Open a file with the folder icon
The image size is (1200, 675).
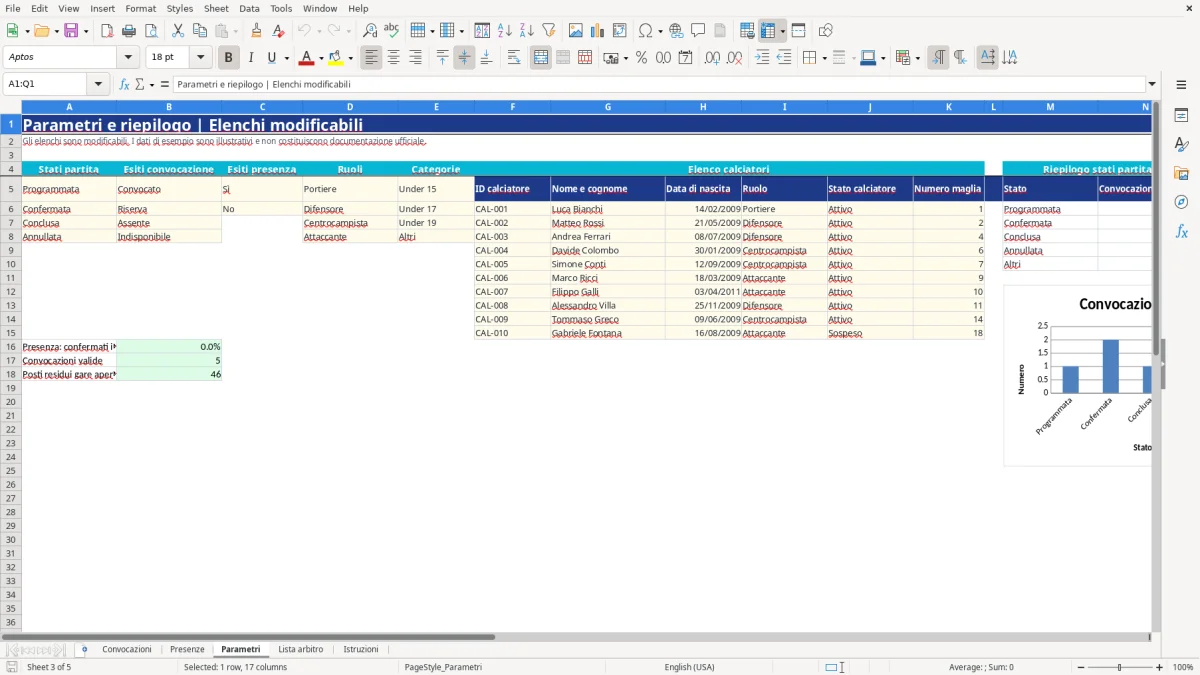40,31
